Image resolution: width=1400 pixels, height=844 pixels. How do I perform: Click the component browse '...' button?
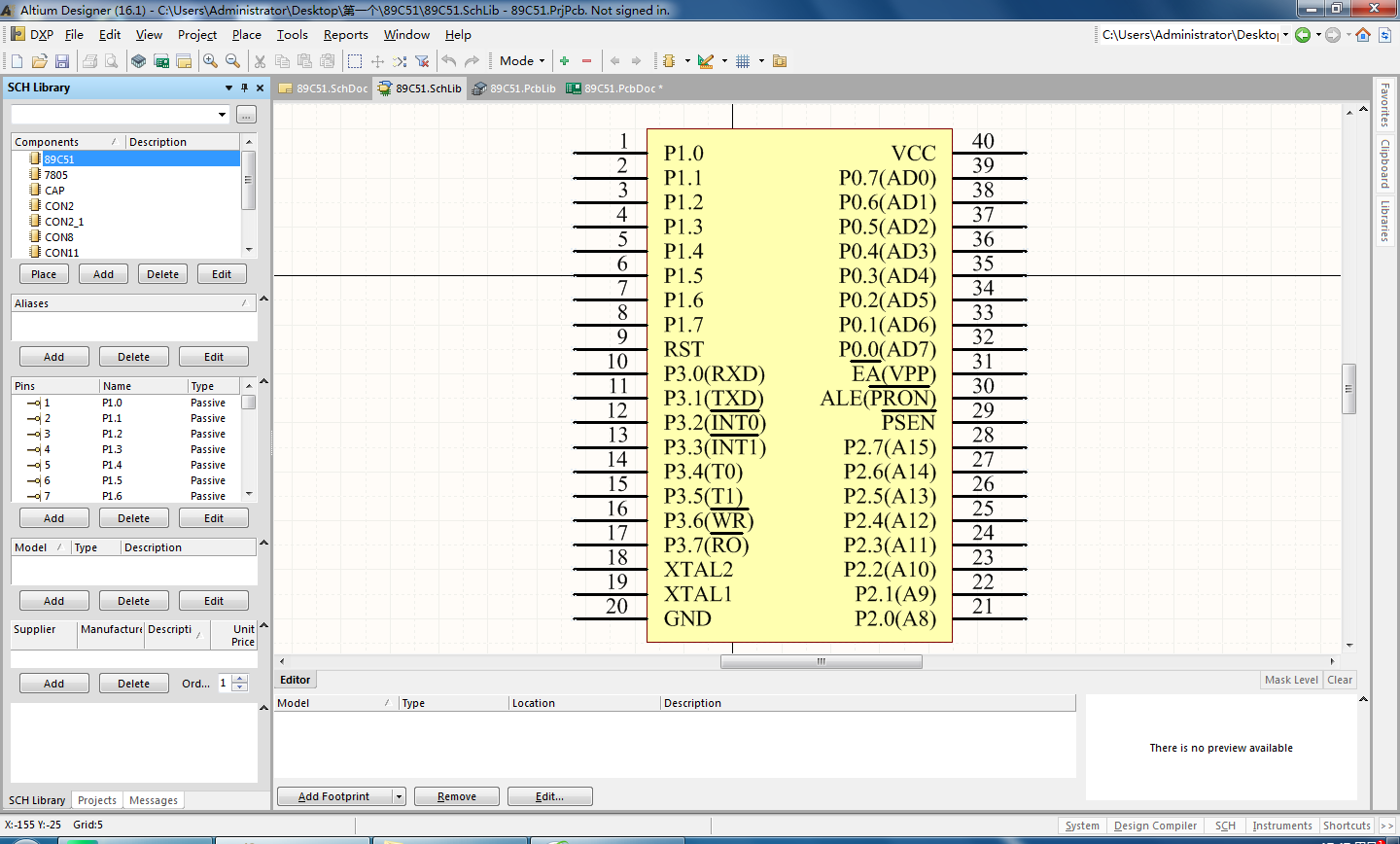point(246,115)
